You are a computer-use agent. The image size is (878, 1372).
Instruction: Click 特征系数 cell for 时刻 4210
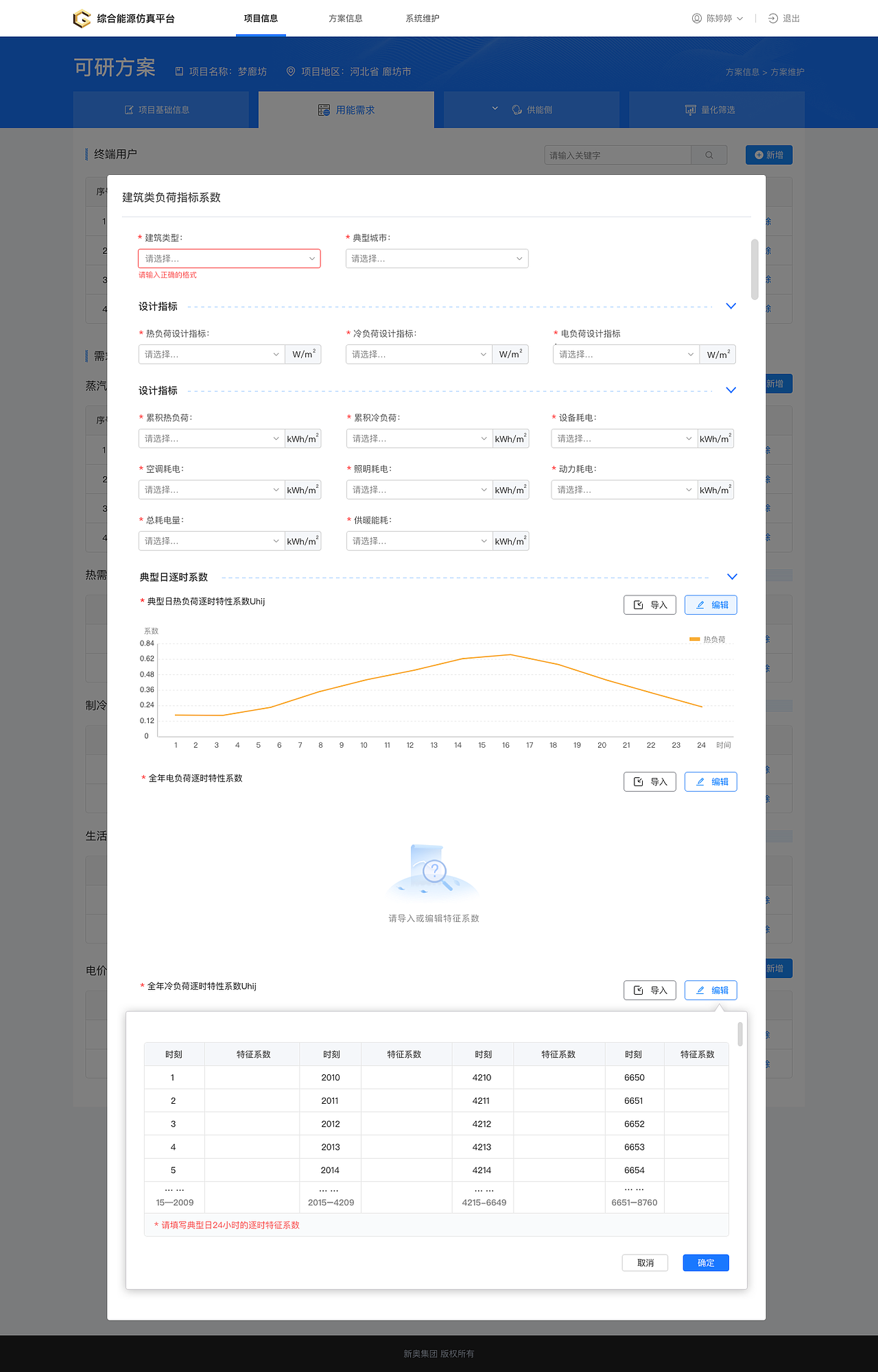pyautogui.click(x=559, y=1078)
